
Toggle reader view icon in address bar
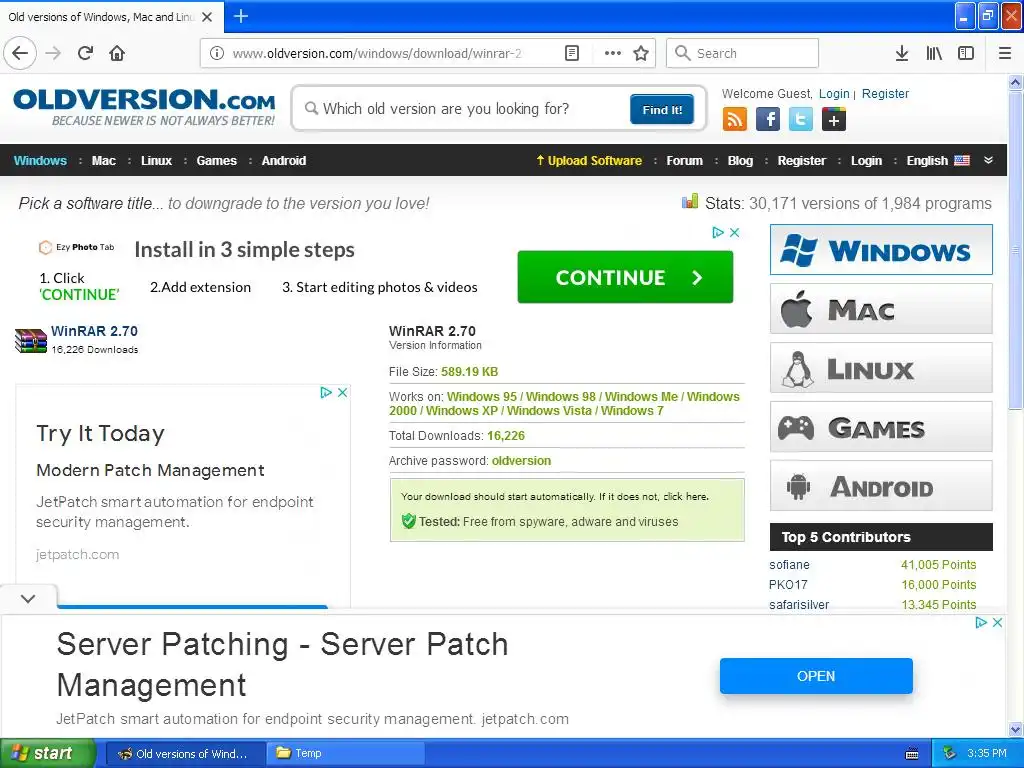571,53
